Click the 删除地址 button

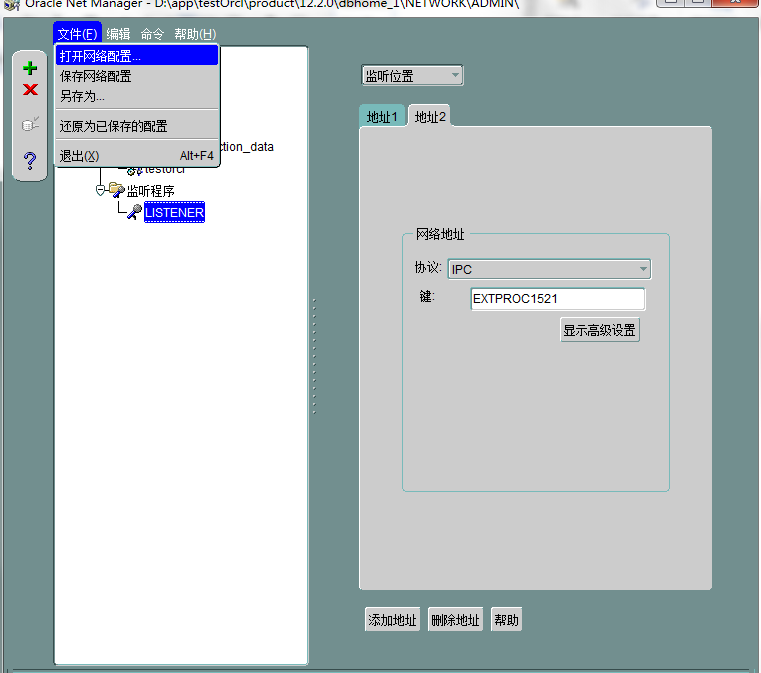(x=455, y=619)
